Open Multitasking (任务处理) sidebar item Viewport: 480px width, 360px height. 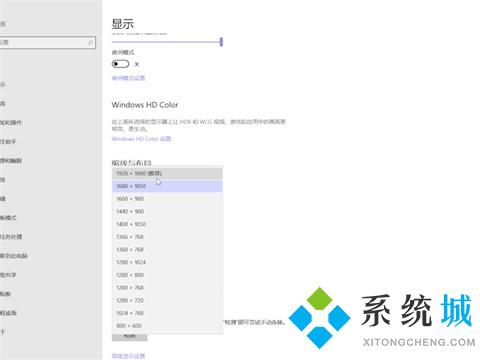point(11,237)
